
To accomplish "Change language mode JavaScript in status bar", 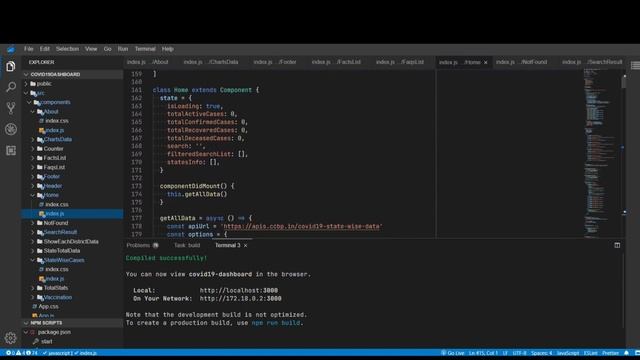I will pyautogui.click(x=568, y=353).
